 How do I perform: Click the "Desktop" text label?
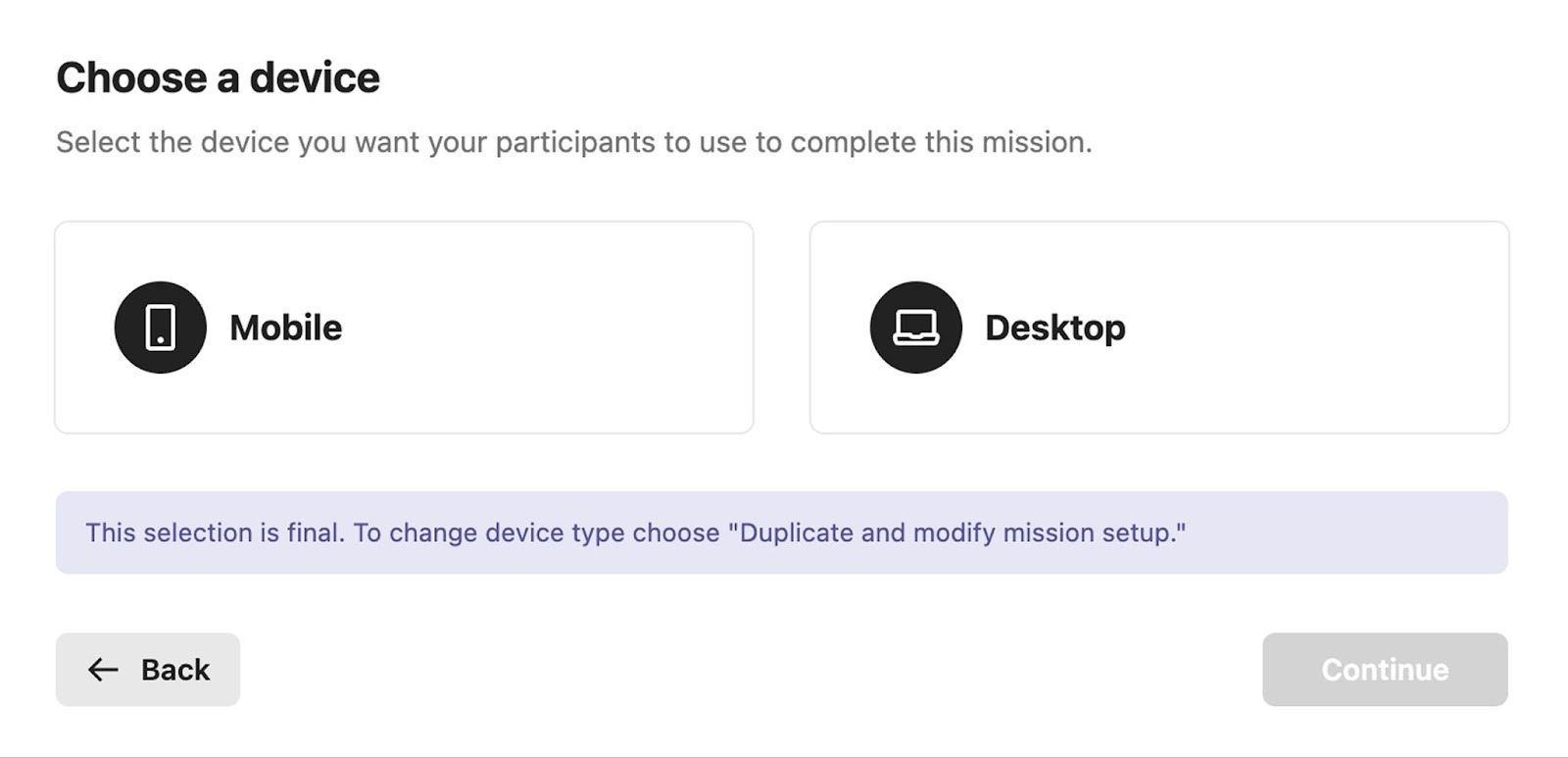pos(1054,328)
